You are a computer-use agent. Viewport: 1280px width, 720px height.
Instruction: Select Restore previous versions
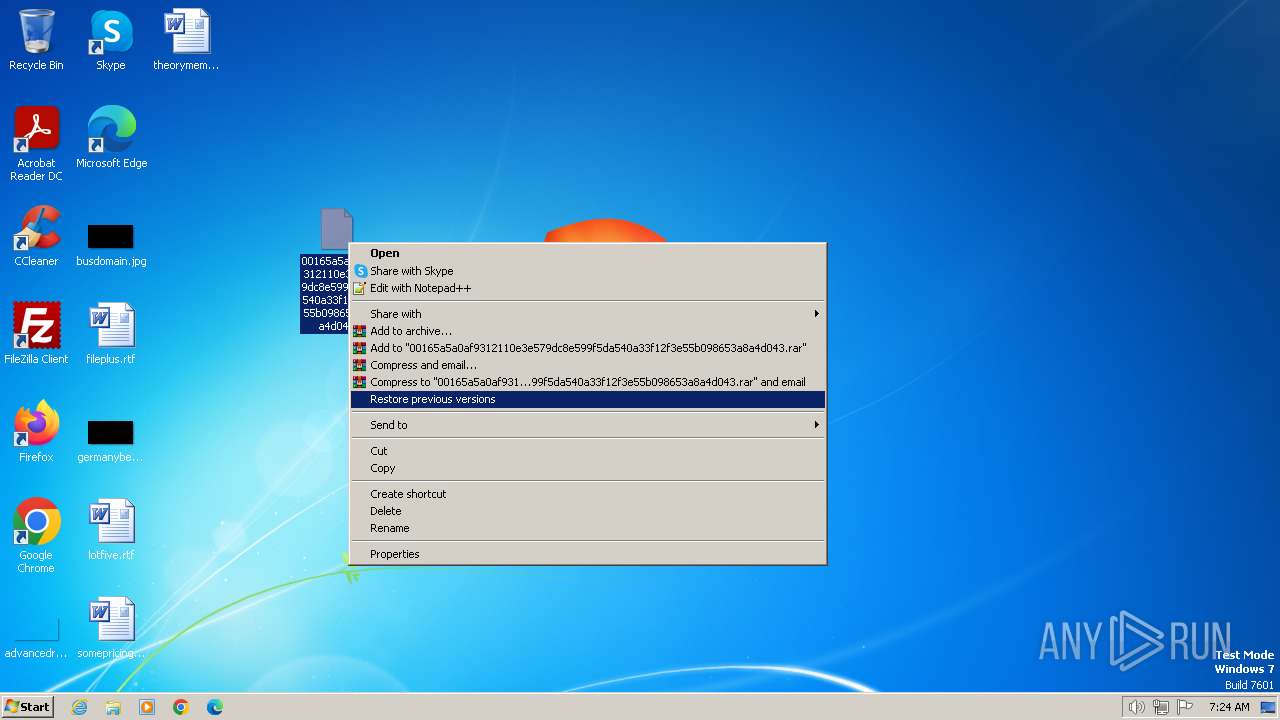(588, 399)
